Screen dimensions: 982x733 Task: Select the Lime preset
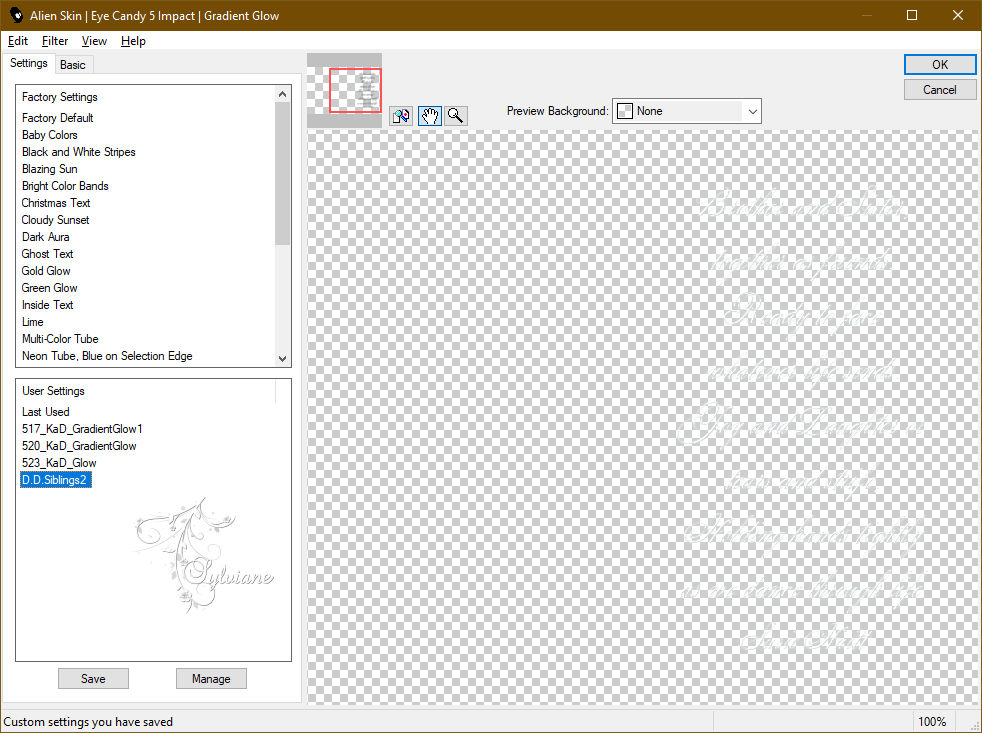pos(33,321)
